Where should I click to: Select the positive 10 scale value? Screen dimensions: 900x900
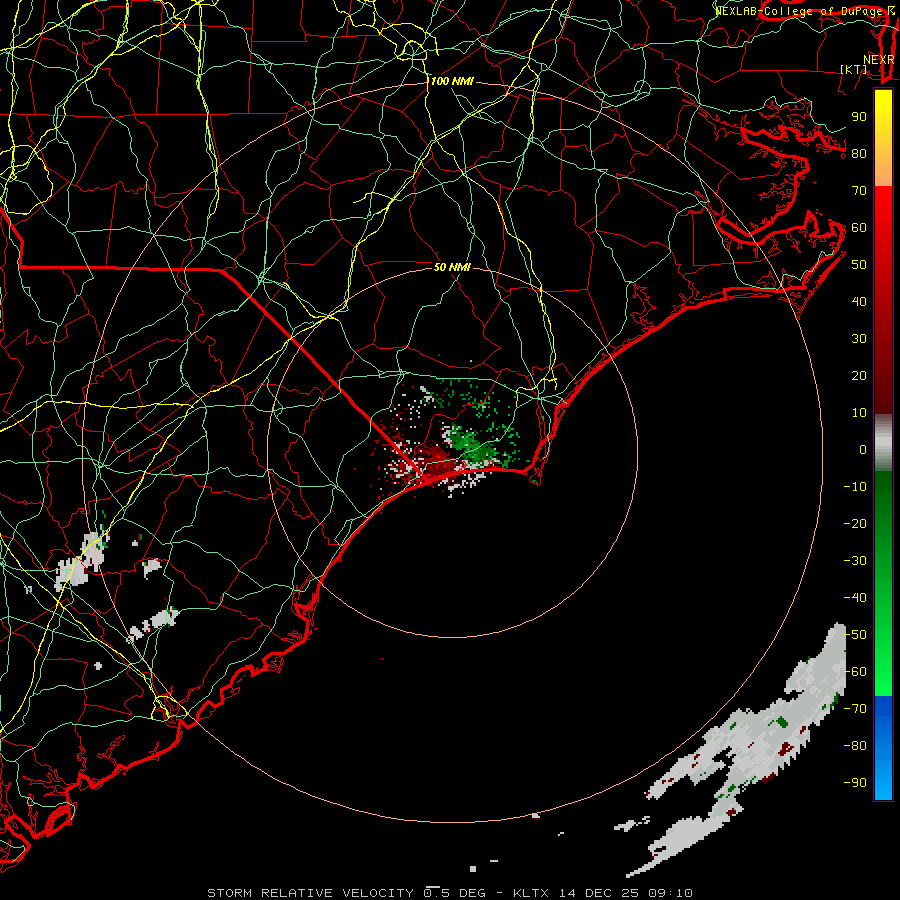point(859,413)
